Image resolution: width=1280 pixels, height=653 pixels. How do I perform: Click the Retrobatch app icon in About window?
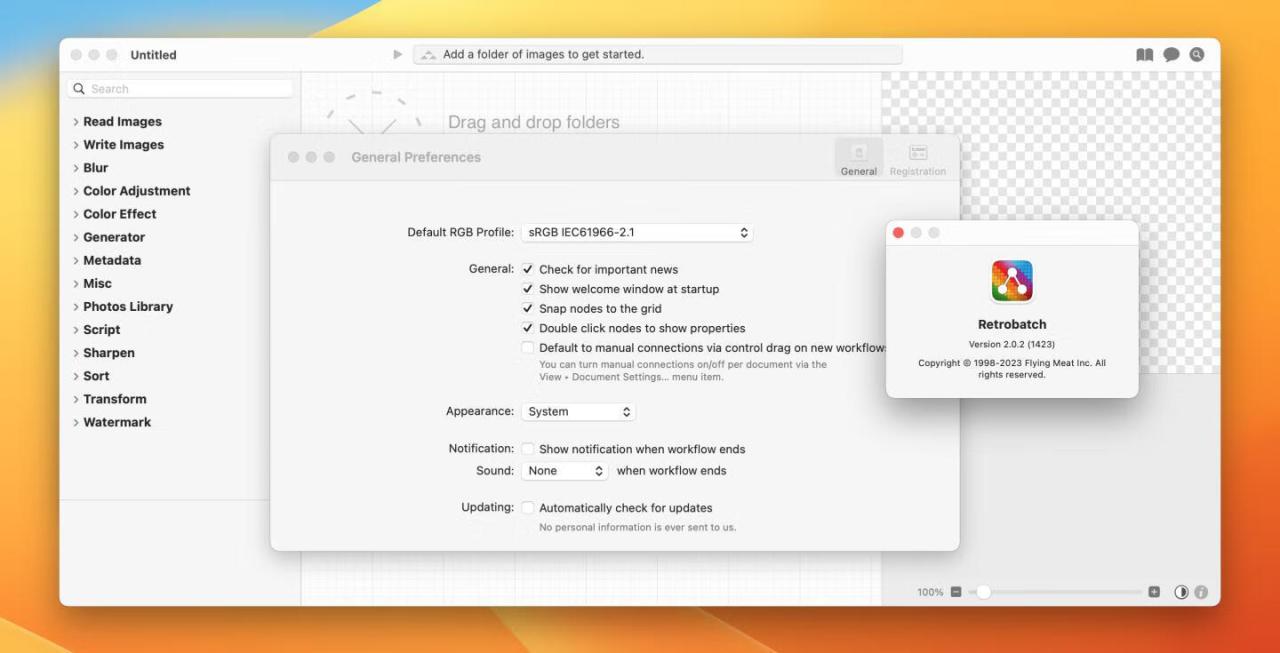[x=1012, y=281]
